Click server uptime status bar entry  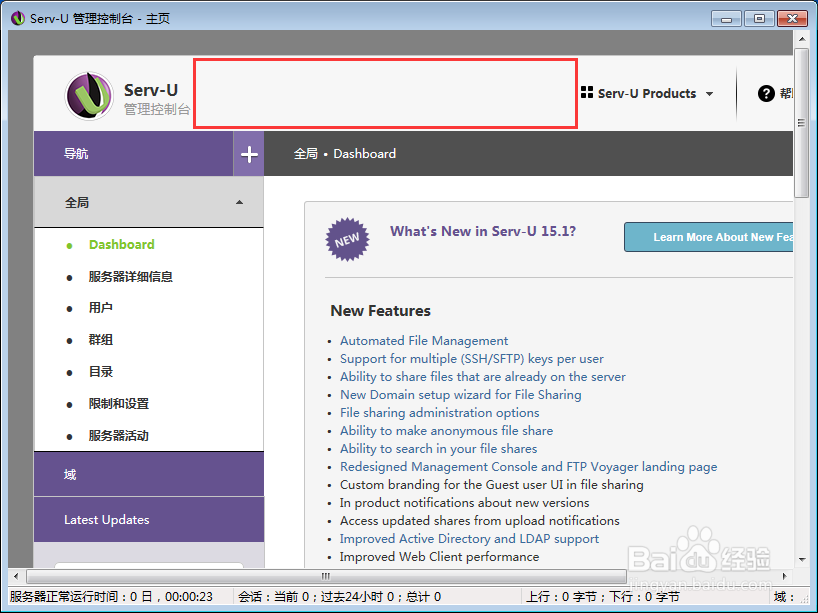112,597
